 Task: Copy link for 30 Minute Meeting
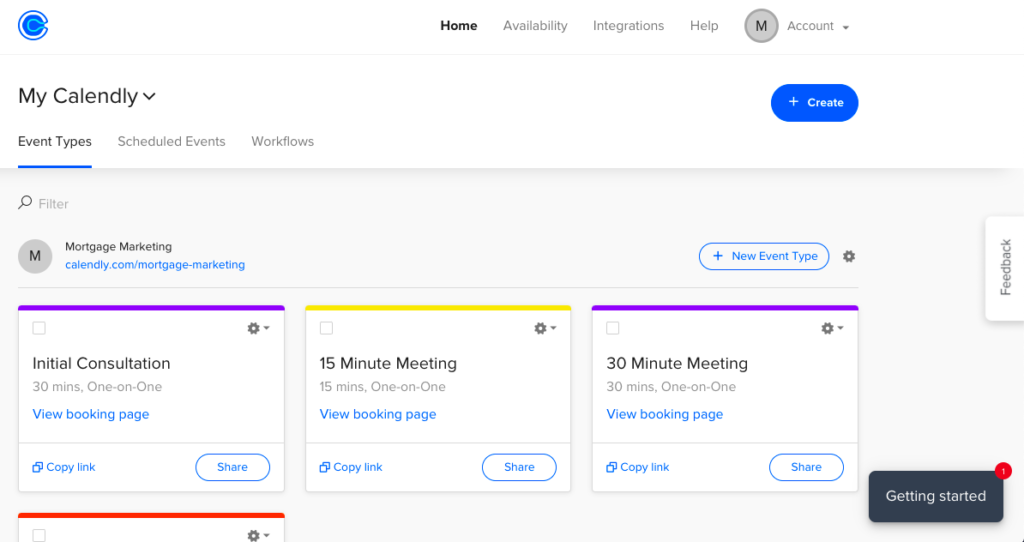637,467
